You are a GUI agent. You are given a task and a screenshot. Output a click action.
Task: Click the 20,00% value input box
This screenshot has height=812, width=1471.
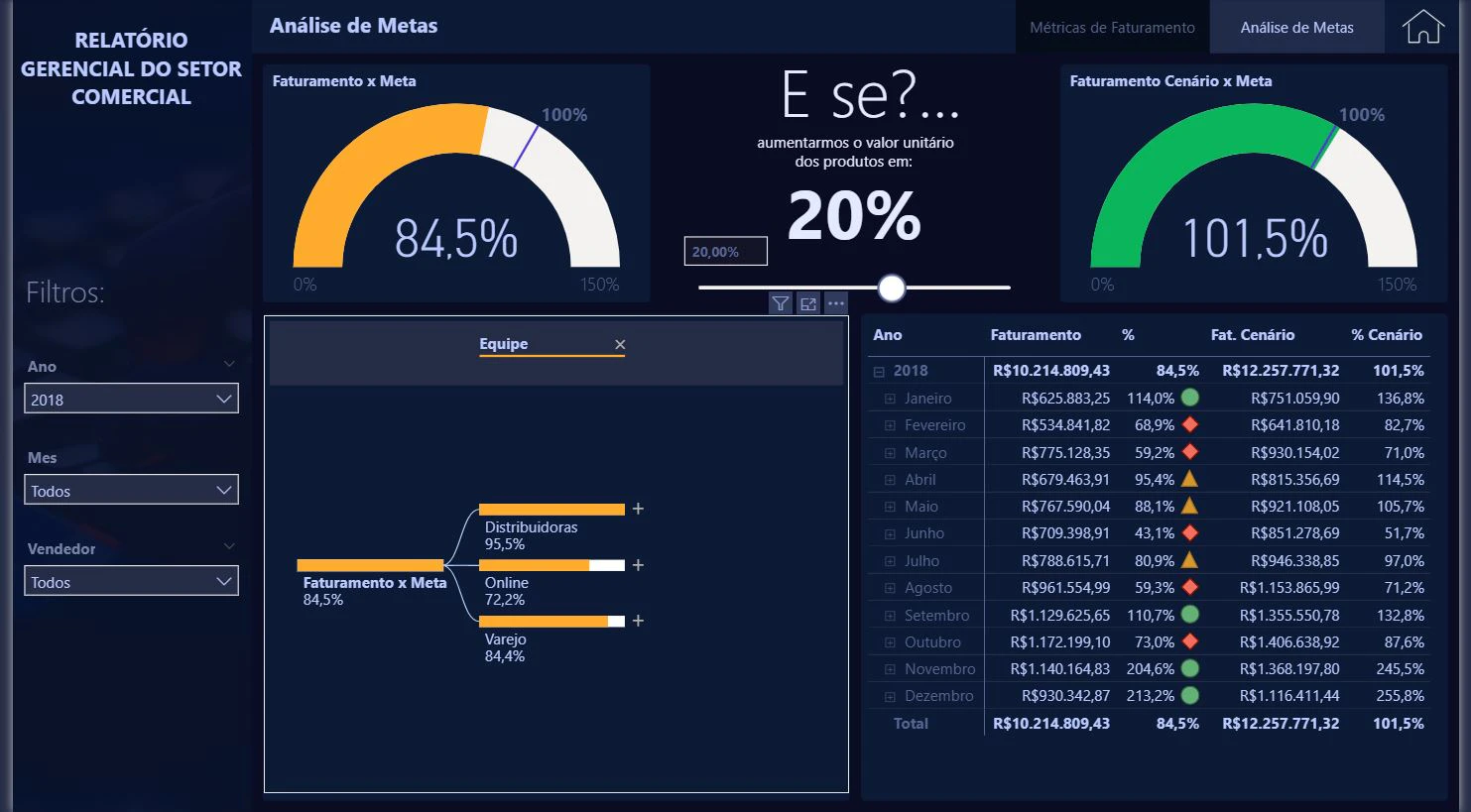click(725, 252)
